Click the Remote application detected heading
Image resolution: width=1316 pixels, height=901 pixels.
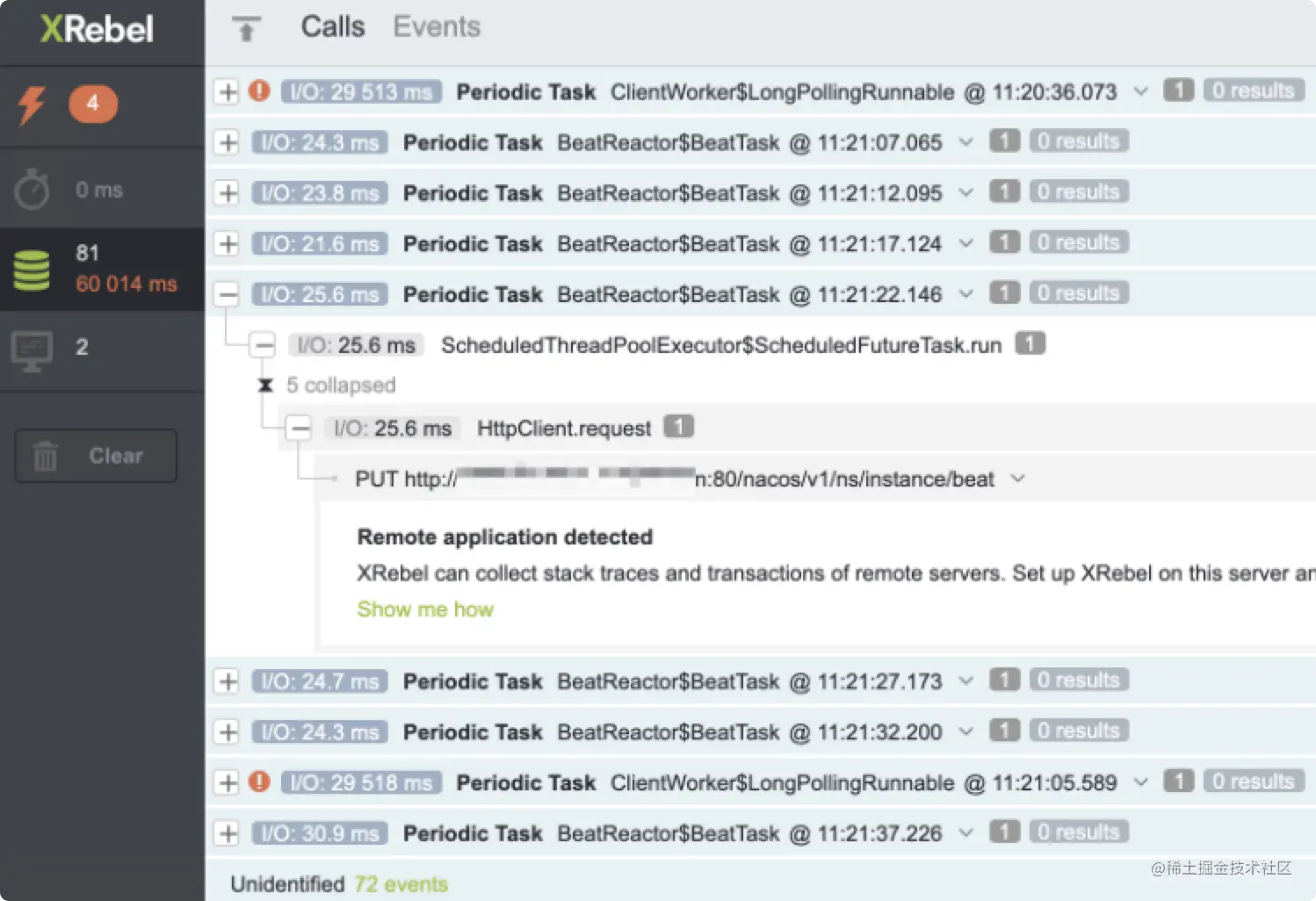pos(505,537)
